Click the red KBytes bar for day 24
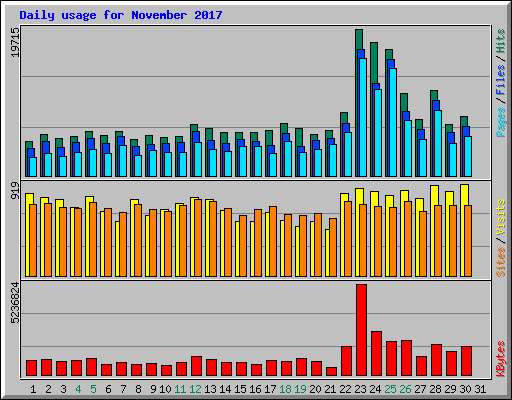 376,353
